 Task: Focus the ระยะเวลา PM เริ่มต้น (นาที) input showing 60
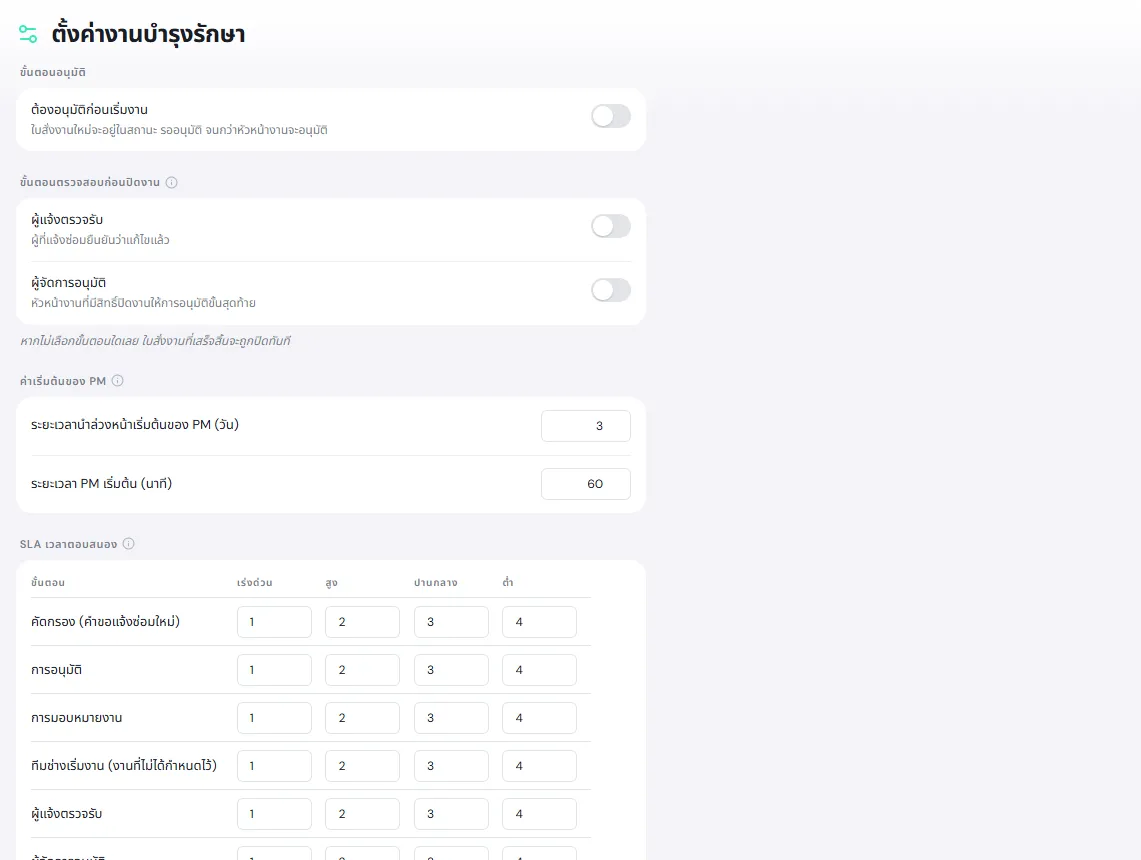(586, 484)
